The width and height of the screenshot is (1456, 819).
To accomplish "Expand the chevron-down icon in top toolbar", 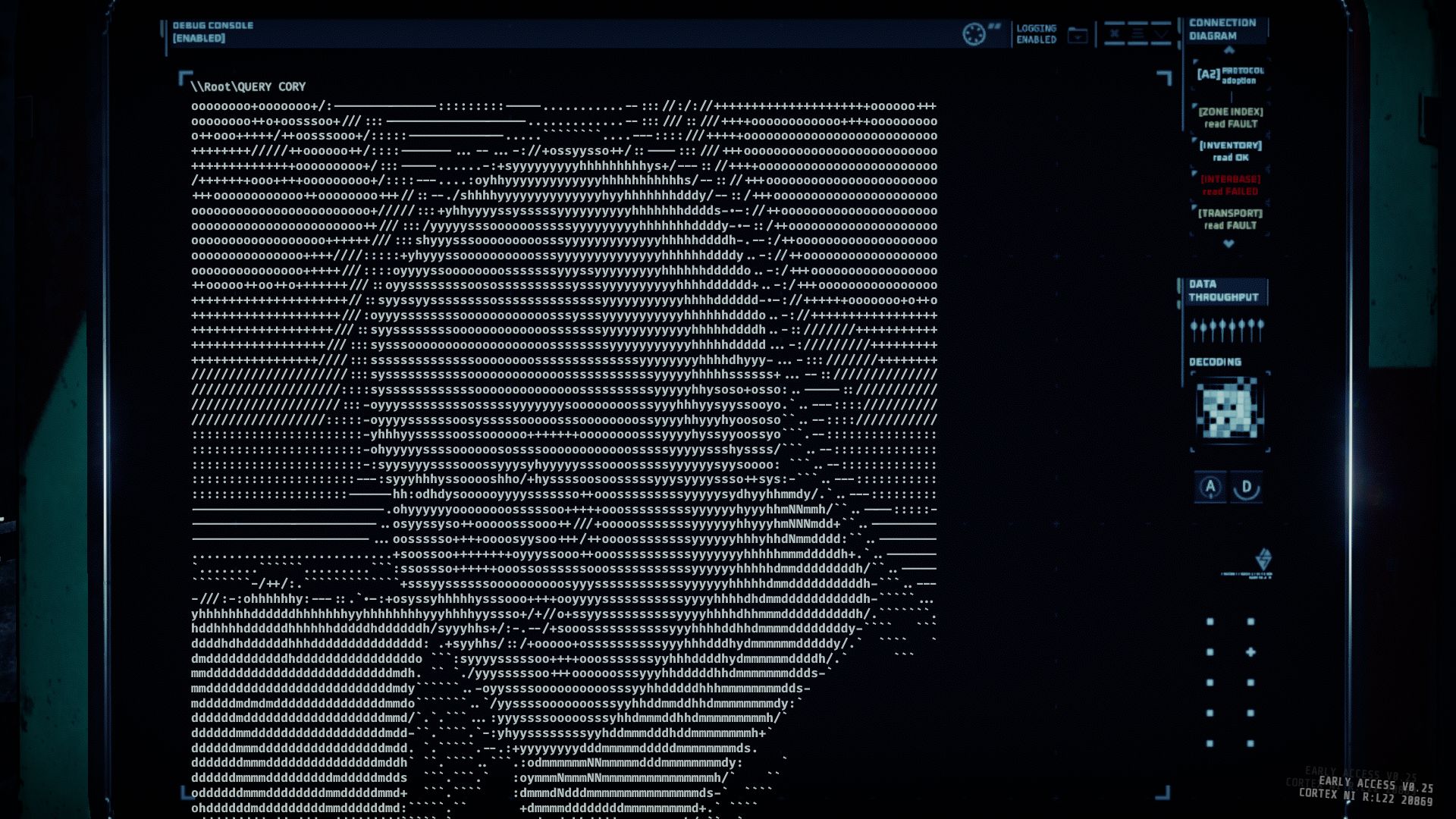I will pos(1159,34).
